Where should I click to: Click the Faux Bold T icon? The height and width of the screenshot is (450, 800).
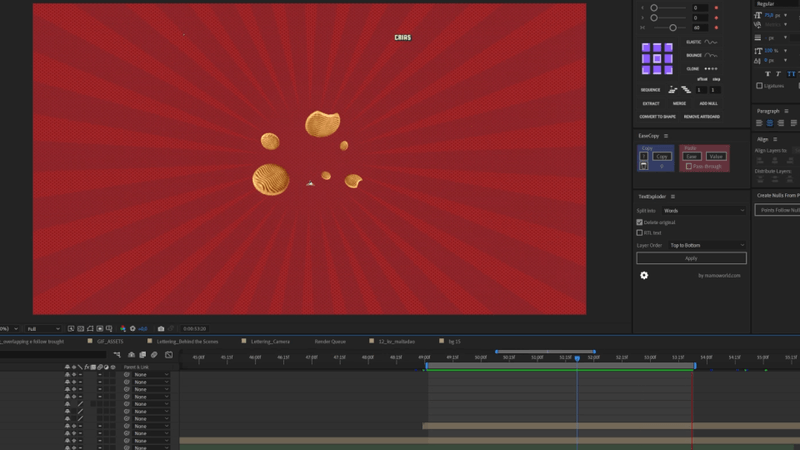click(767, 74)
